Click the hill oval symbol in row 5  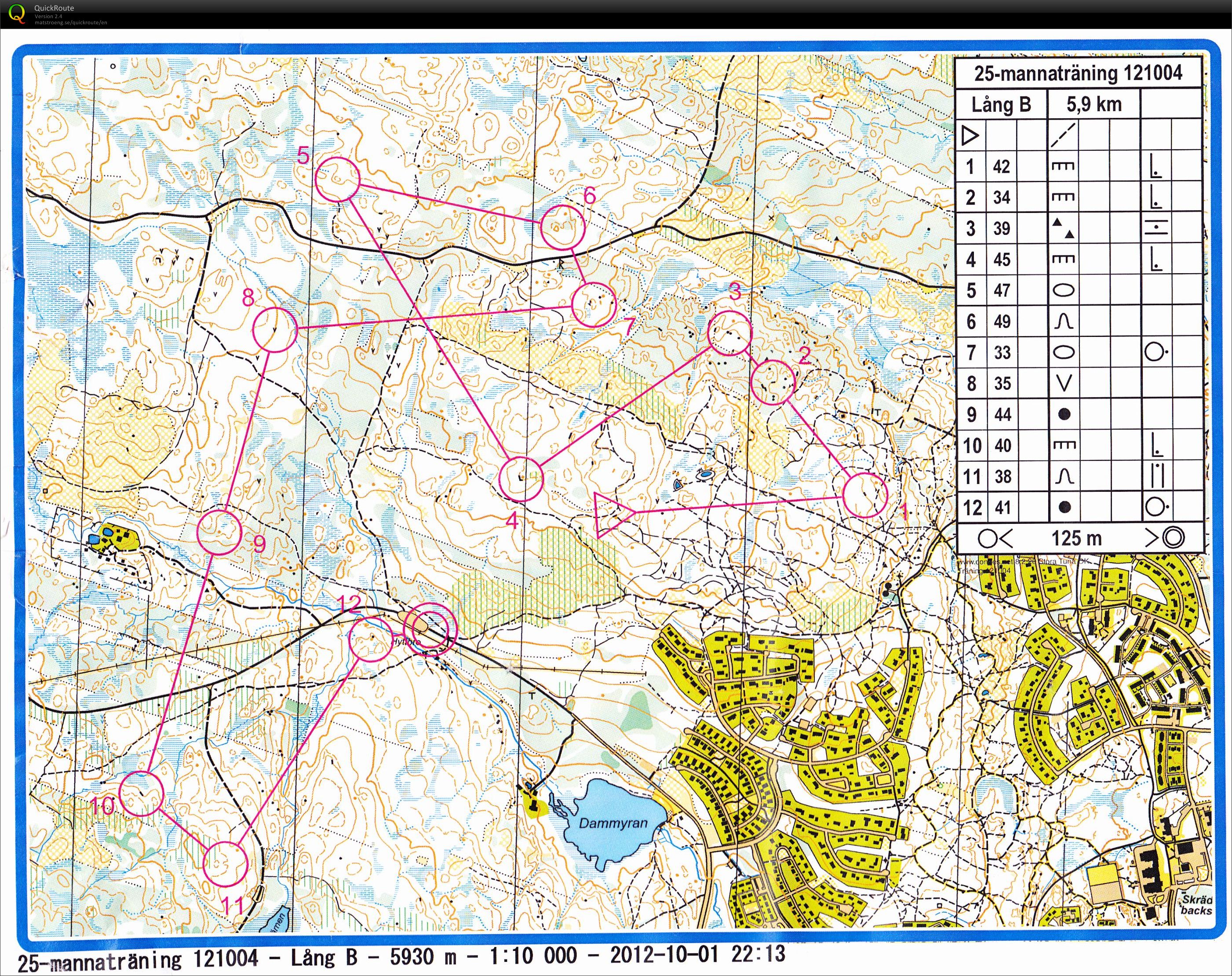click(1063, 290)
